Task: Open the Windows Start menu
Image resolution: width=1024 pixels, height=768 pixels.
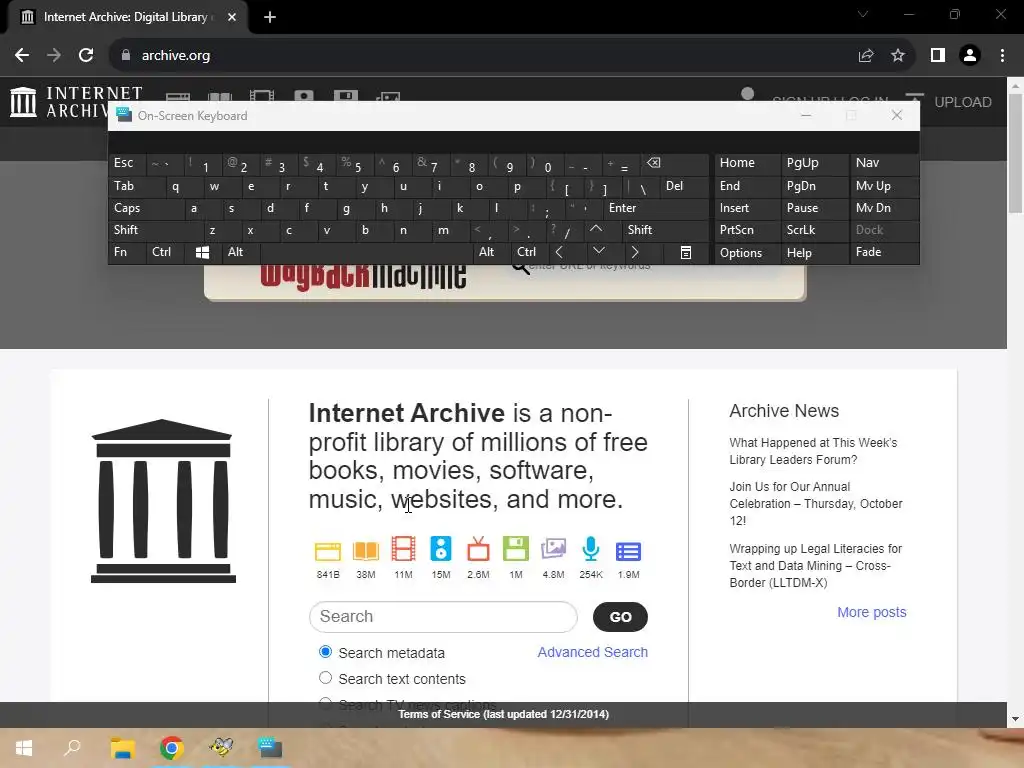Action: pyautogui.click(x=24, y=748)
